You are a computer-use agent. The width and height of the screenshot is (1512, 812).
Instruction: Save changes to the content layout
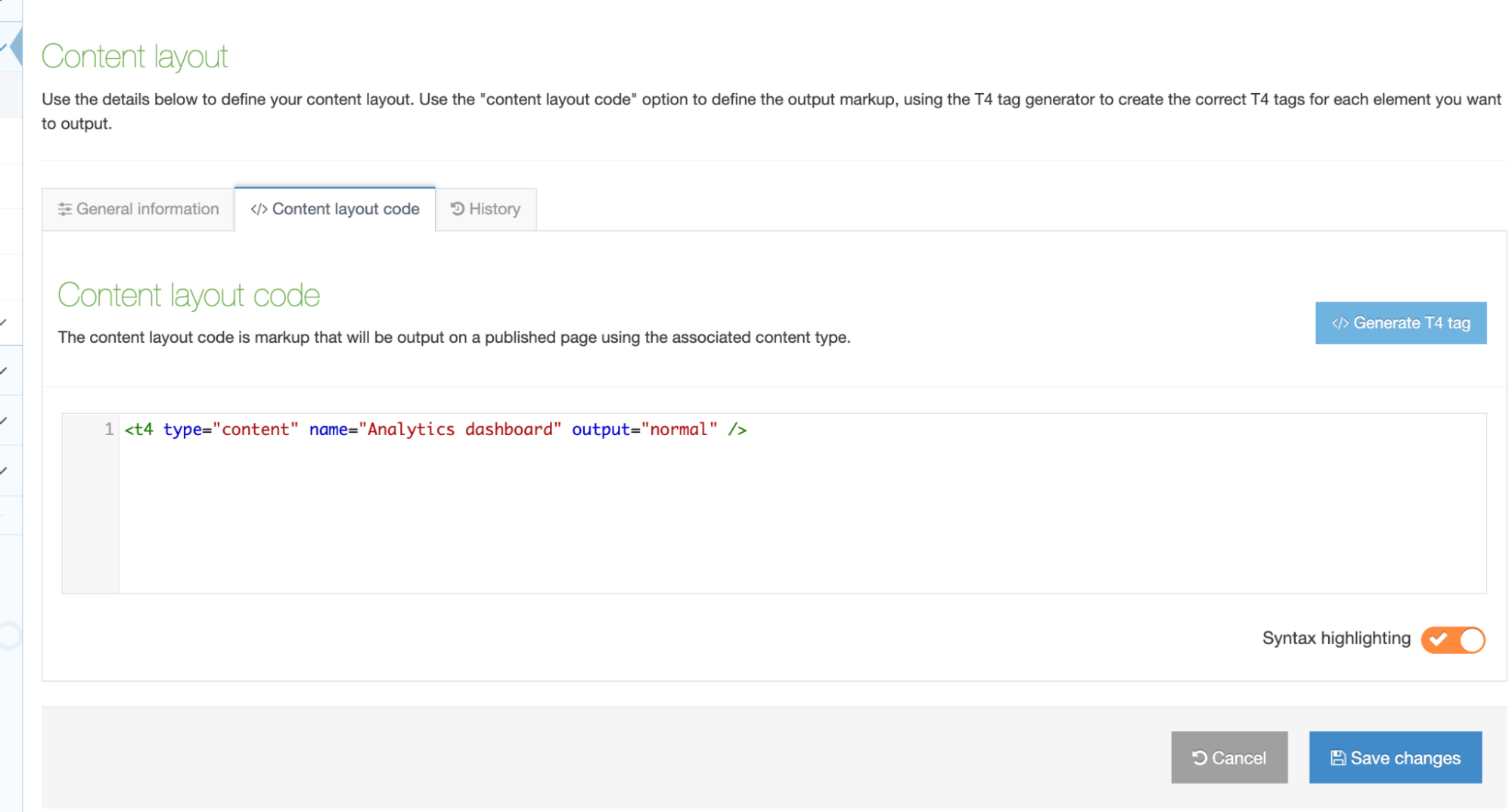[x=1395, y=758]
